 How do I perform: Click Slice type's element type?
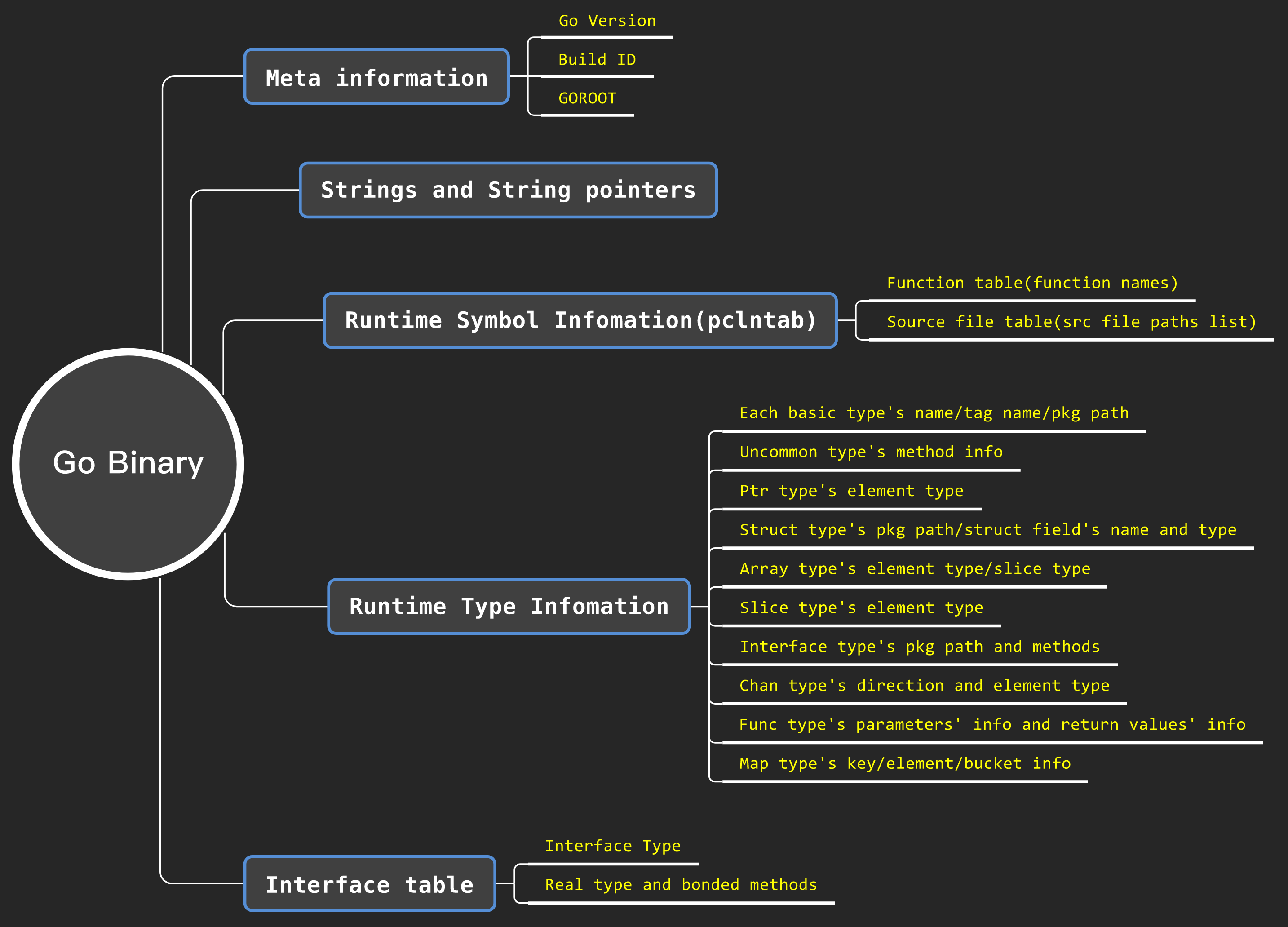(861, 608)
